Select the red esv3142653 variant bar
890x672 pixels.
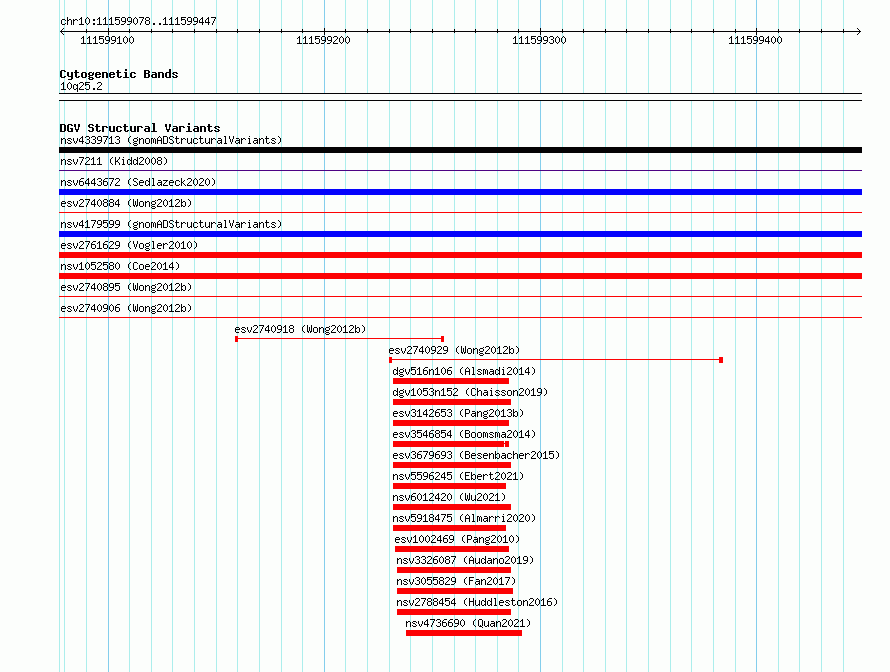pos(451,423)
